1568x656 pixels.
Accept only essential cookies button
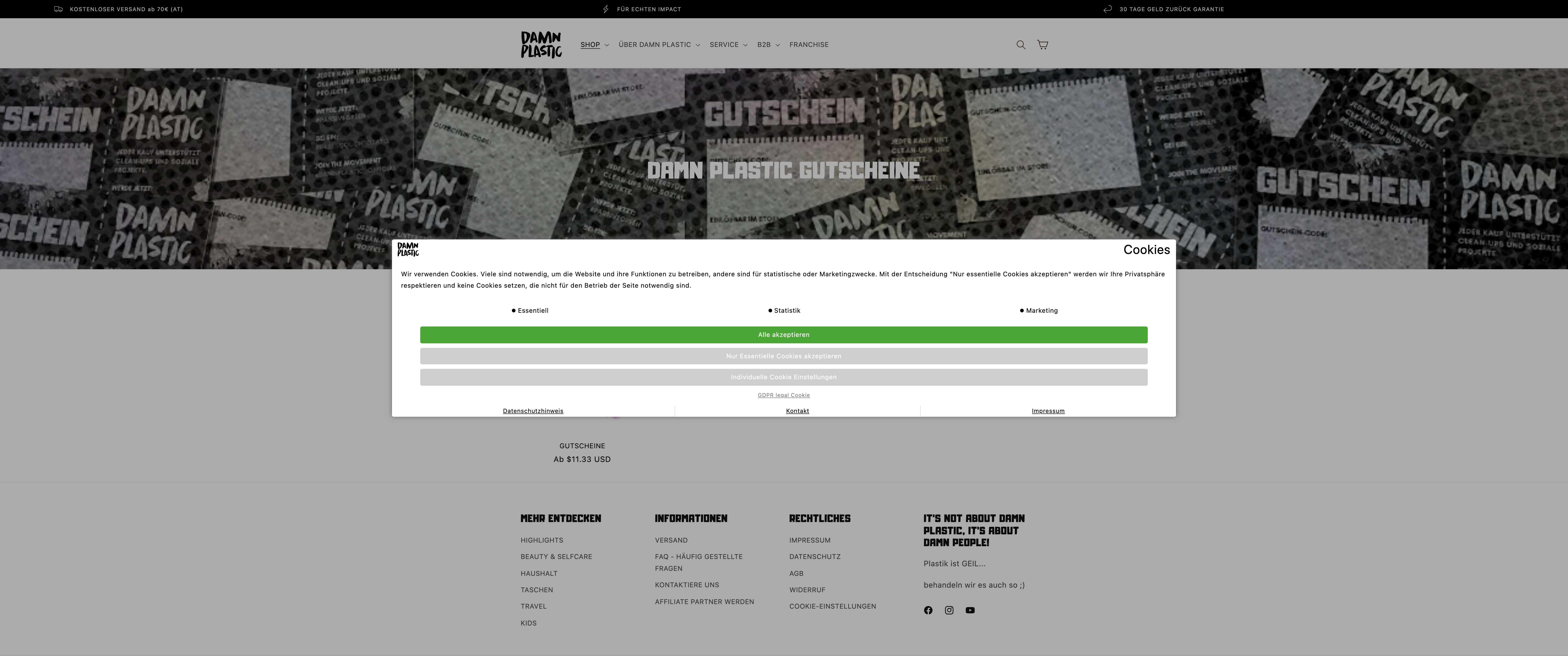pyautogui.click(x=783, y=356)
